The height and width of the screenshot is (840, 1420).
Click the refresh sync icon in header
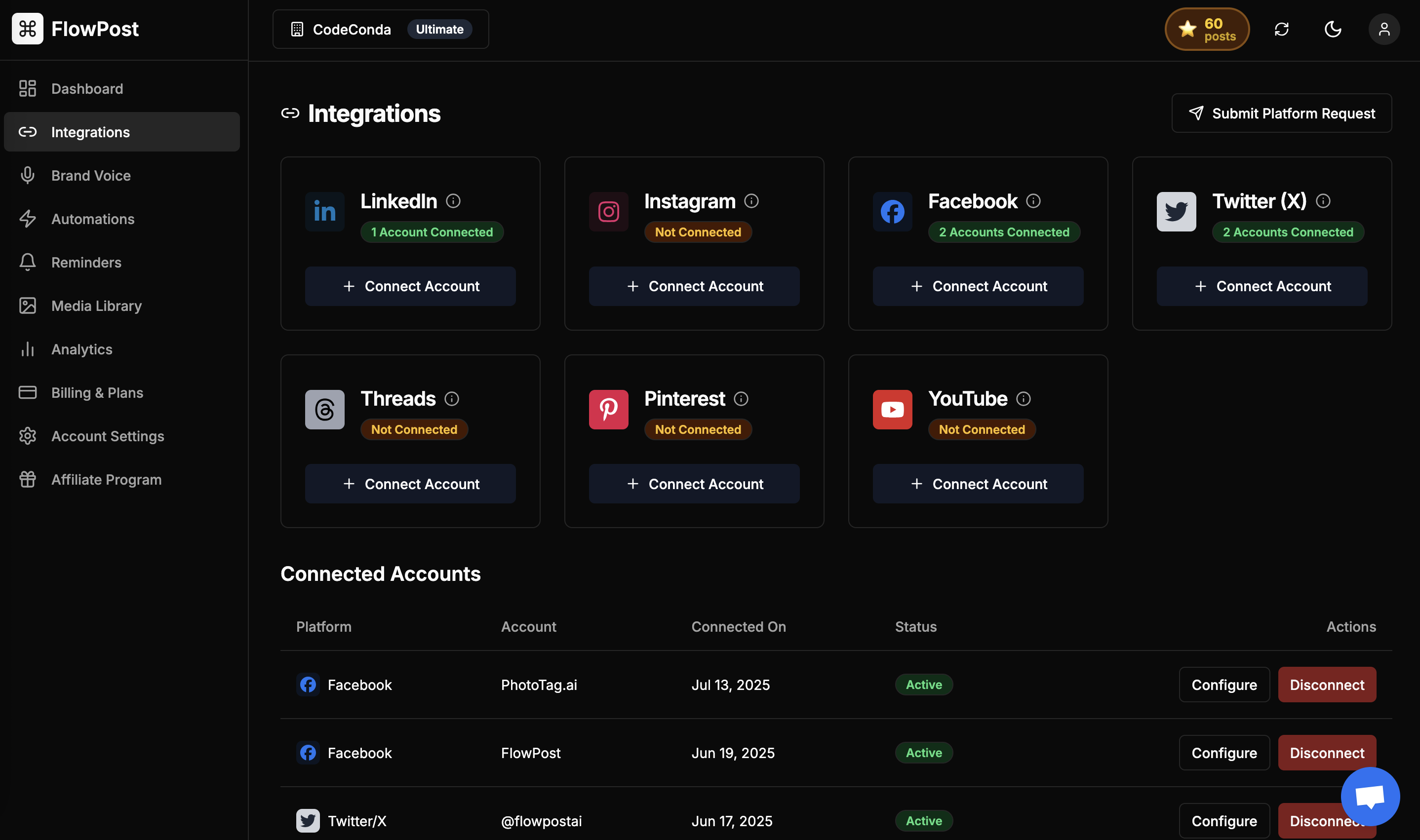1281,30
